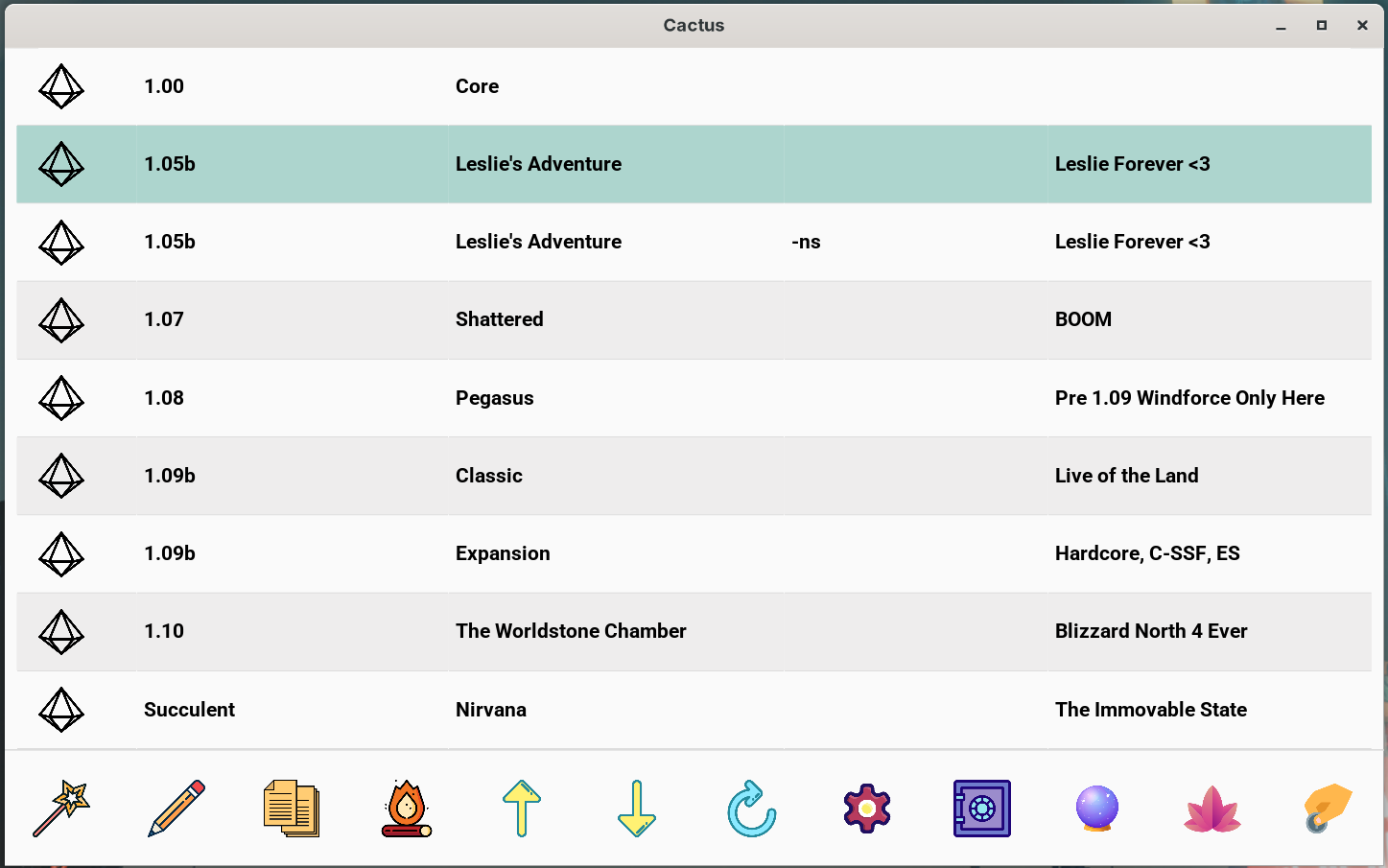Screen dimensions: 1388x868
Task: Click the diamond icon in the Expansion row
Action: [61, 553]
